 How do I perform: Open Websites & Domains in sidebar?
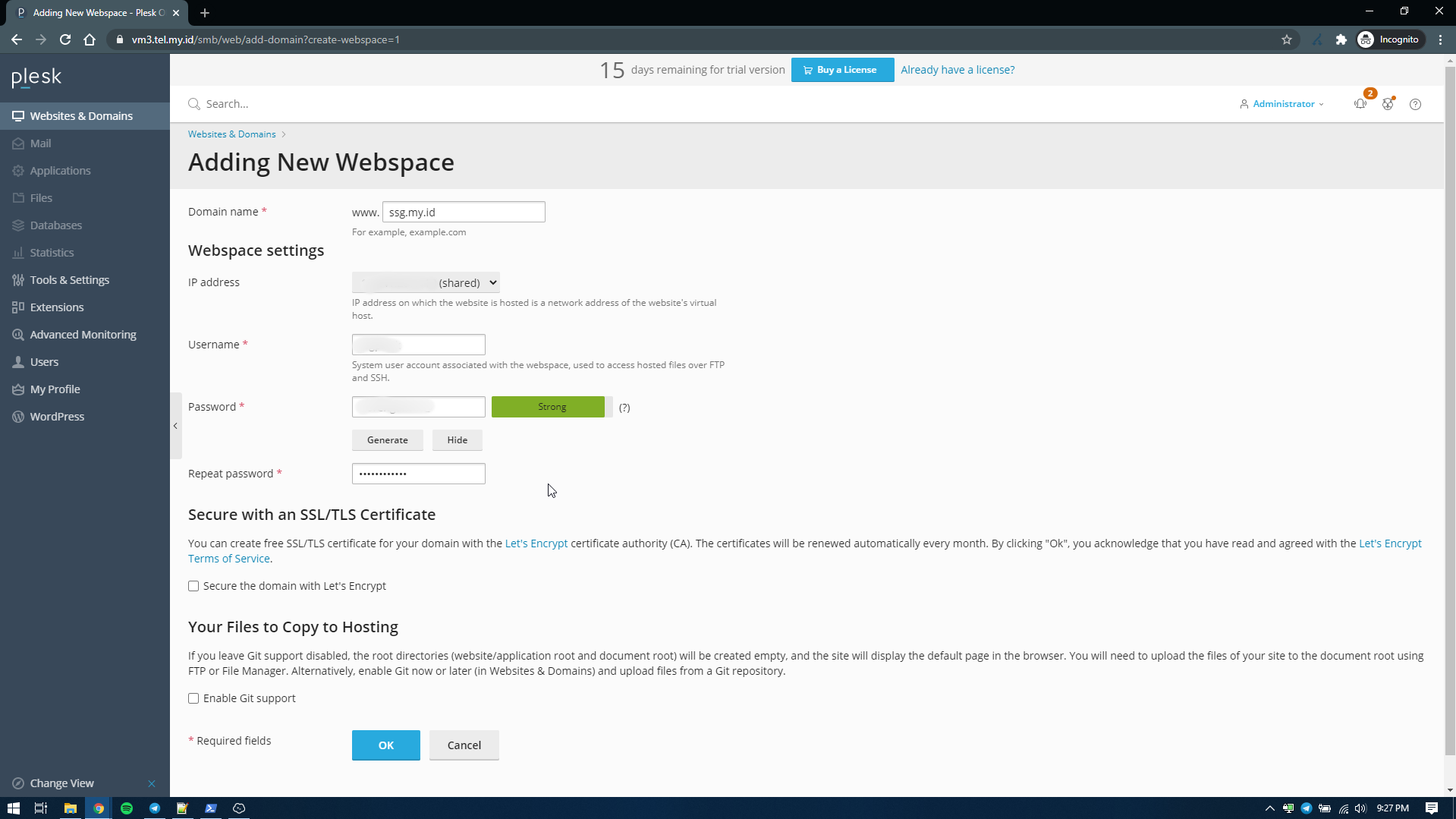click(85, 116)
